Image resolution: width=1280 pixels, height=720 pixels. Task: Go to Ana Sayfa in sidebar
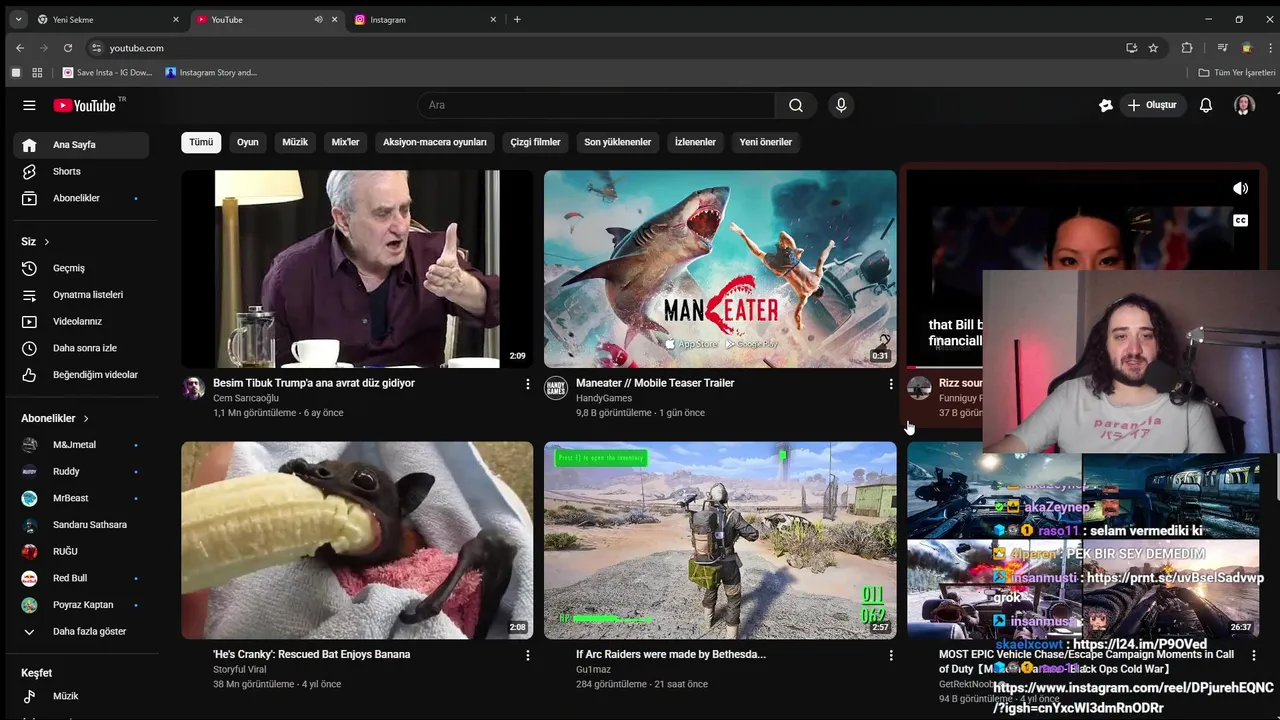[81, 145]
